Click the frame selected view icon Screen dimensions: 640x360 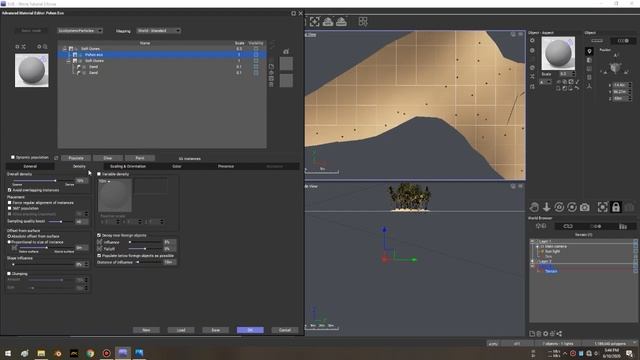(314, 22)
